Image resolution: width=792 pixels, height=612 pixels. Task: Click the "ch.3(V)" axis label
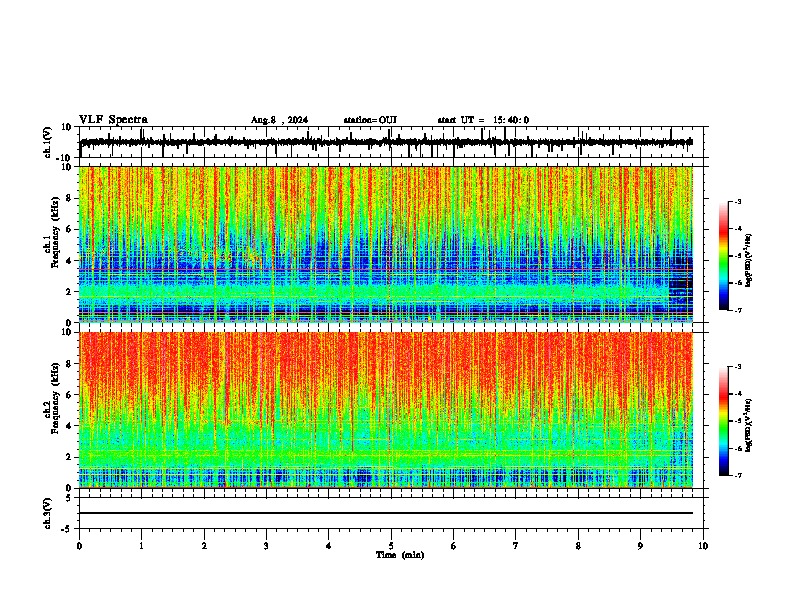click(x=48, y=514)
